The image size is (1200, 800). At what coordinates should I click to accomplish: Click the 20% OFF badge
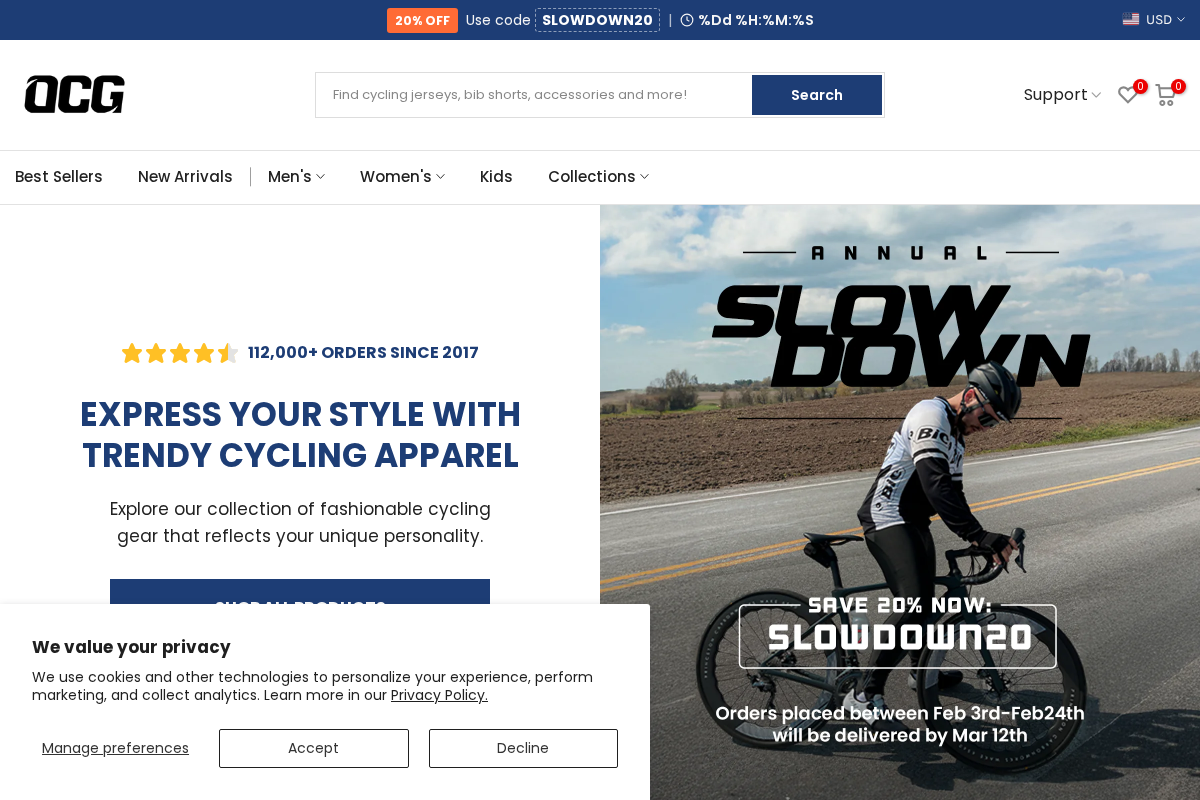point(422,20)
